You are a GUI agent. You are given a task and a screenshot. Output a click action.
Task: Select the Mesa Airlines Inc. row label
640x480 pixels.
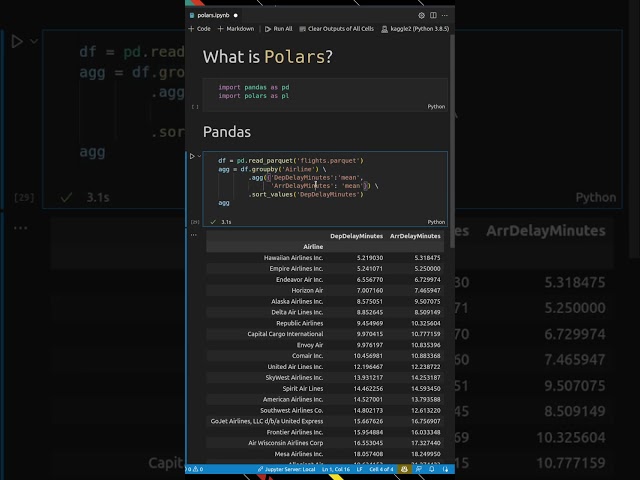(x=298, y=454)
